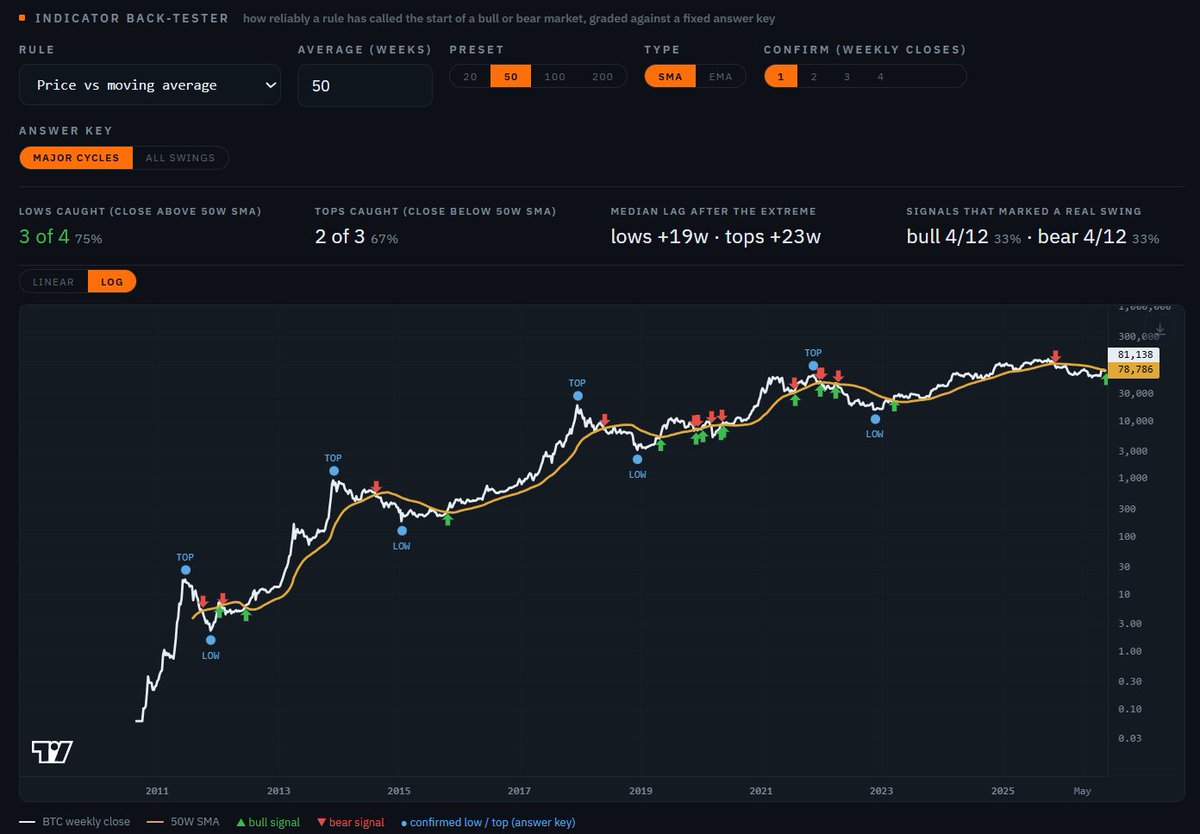Click the 'bull 4/12' signals statistic
Image resolution: width=1200 pixels, height=834 pixels.
point(949,238)
